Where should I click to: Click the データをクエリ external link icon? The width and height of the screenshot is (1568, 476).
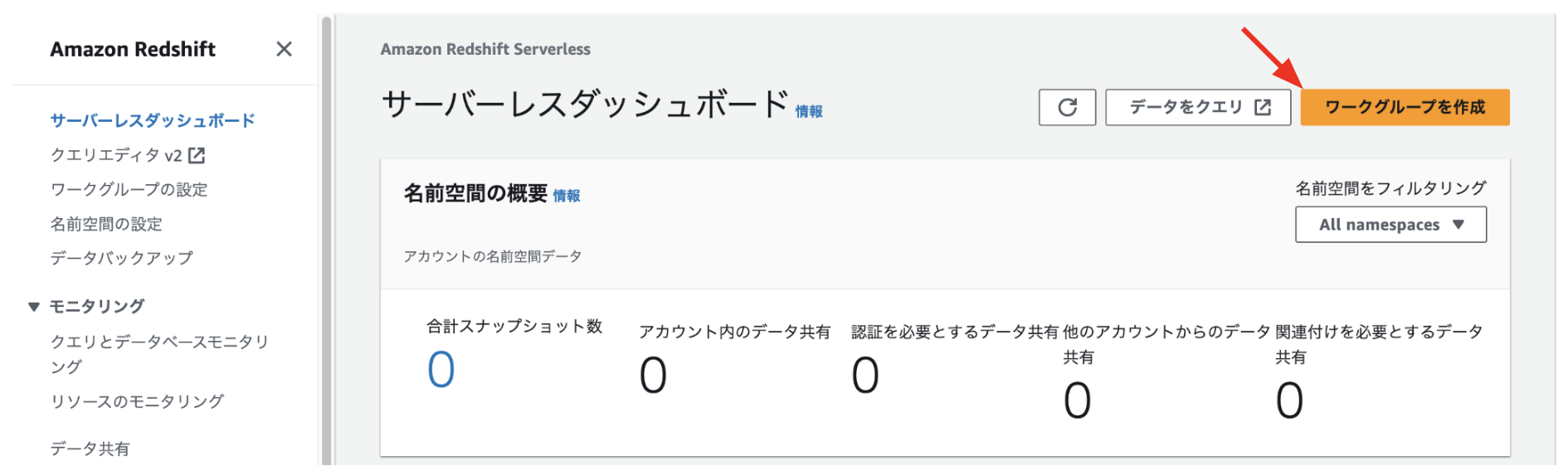click(x=1263, y=107)
